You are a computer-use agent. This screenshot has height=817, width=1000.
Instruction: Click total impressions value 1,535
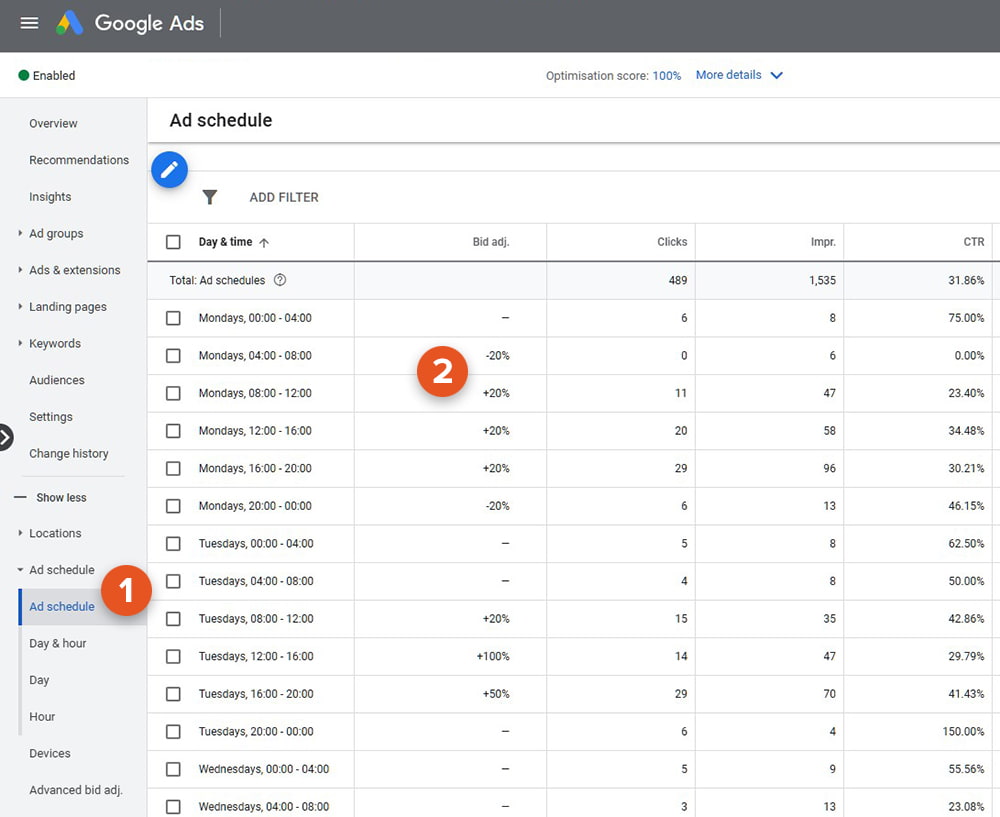pos(822,281)
